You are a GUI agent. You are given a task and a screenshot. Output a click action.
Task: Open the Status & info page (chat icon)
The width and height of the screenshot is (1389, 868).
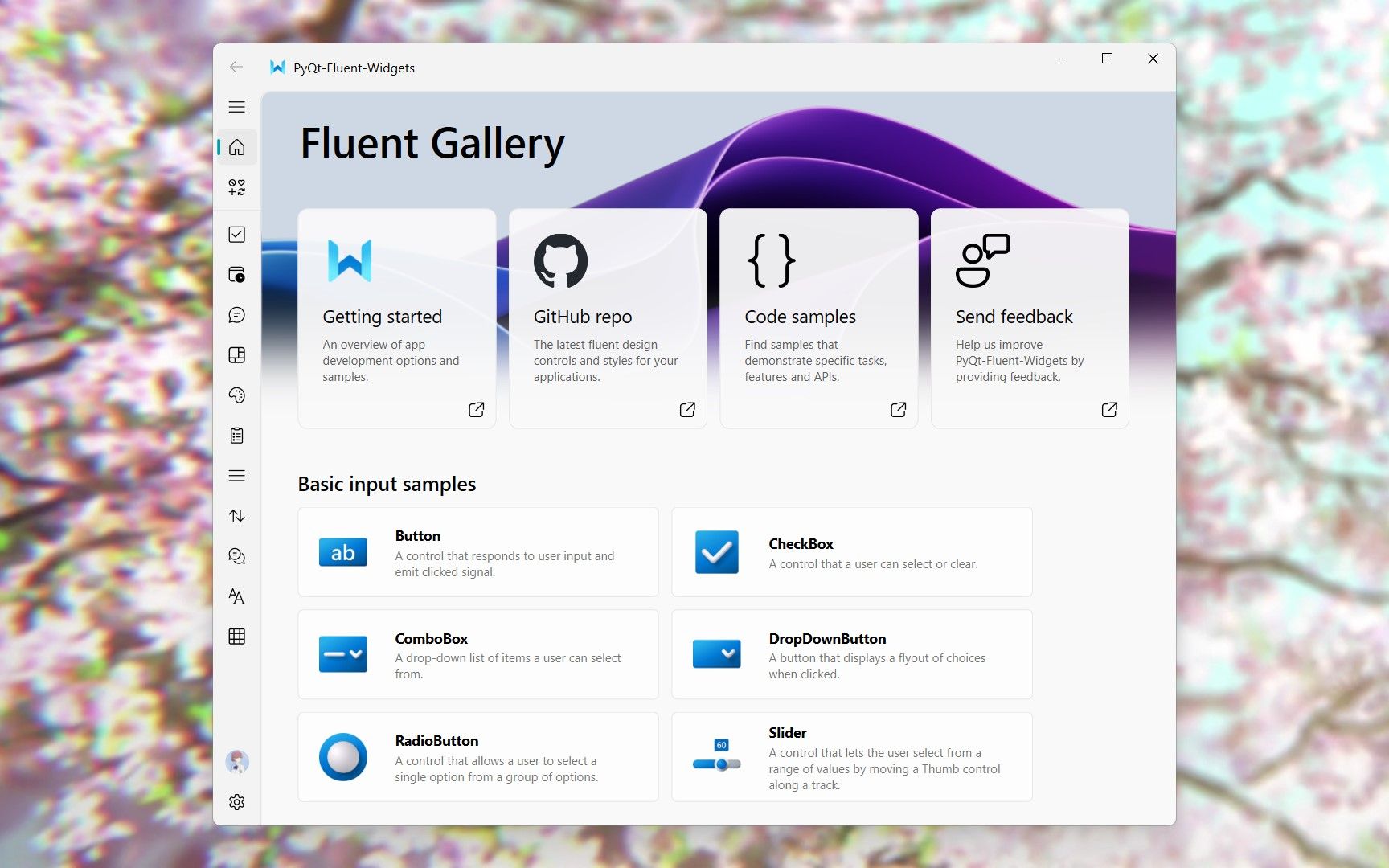click(236, 555)
